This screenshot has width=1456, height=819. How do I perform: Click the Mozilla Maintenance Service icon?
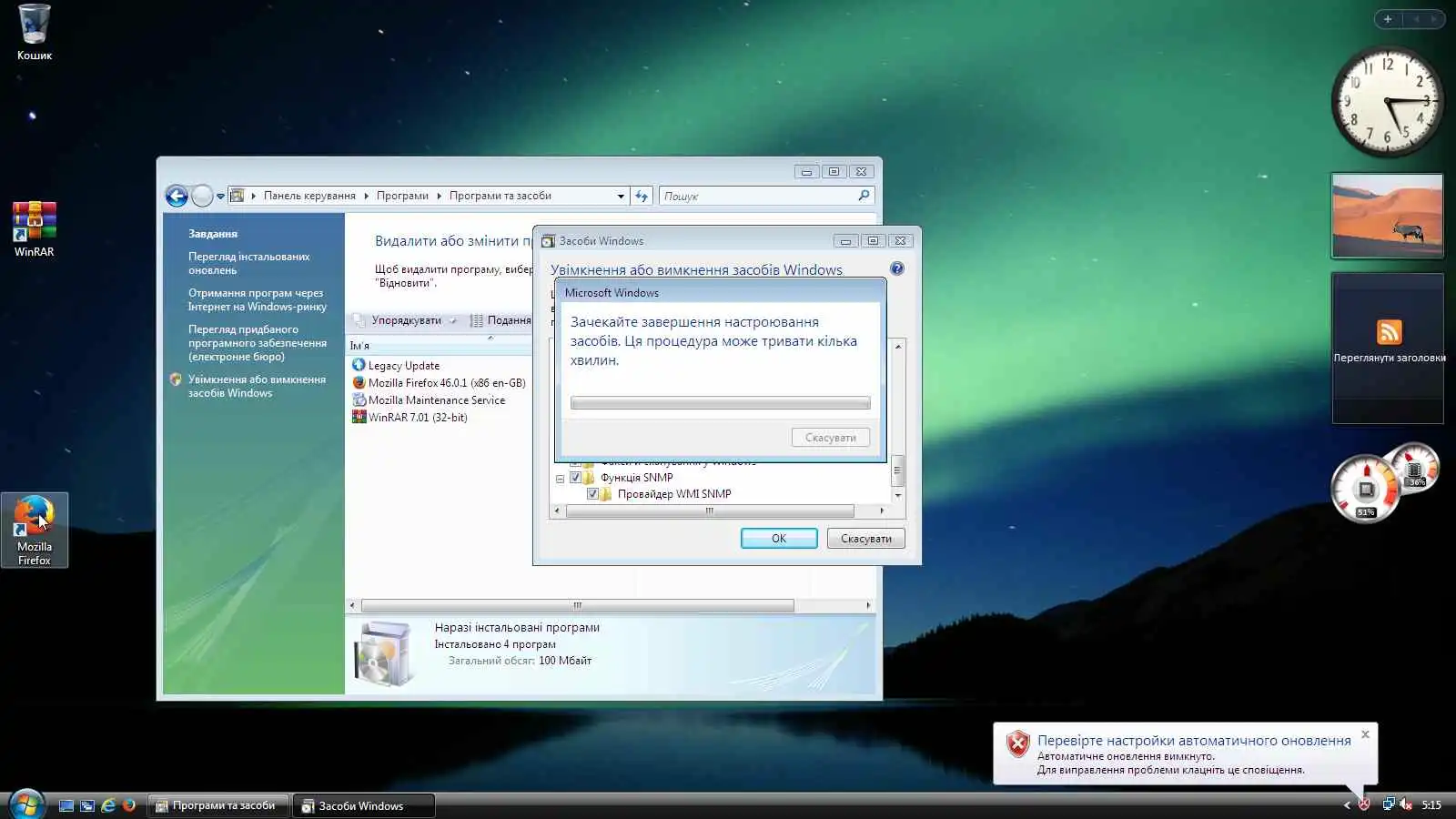coord(359,399)
